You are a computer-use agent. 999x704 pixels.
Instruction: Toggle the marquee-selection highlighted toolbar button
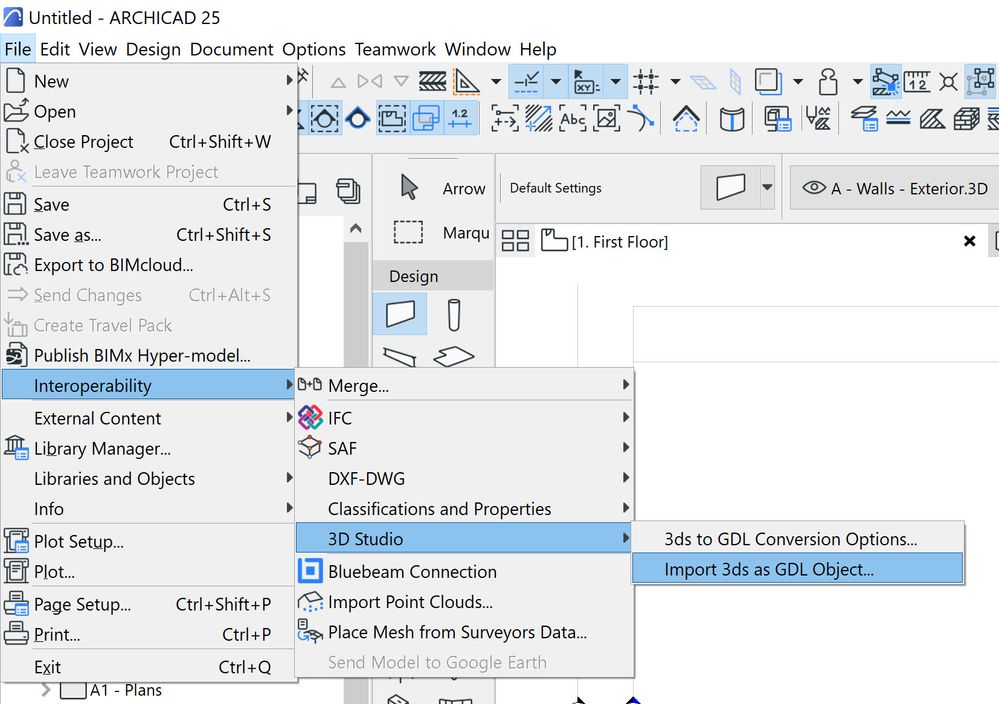[392, 118]
